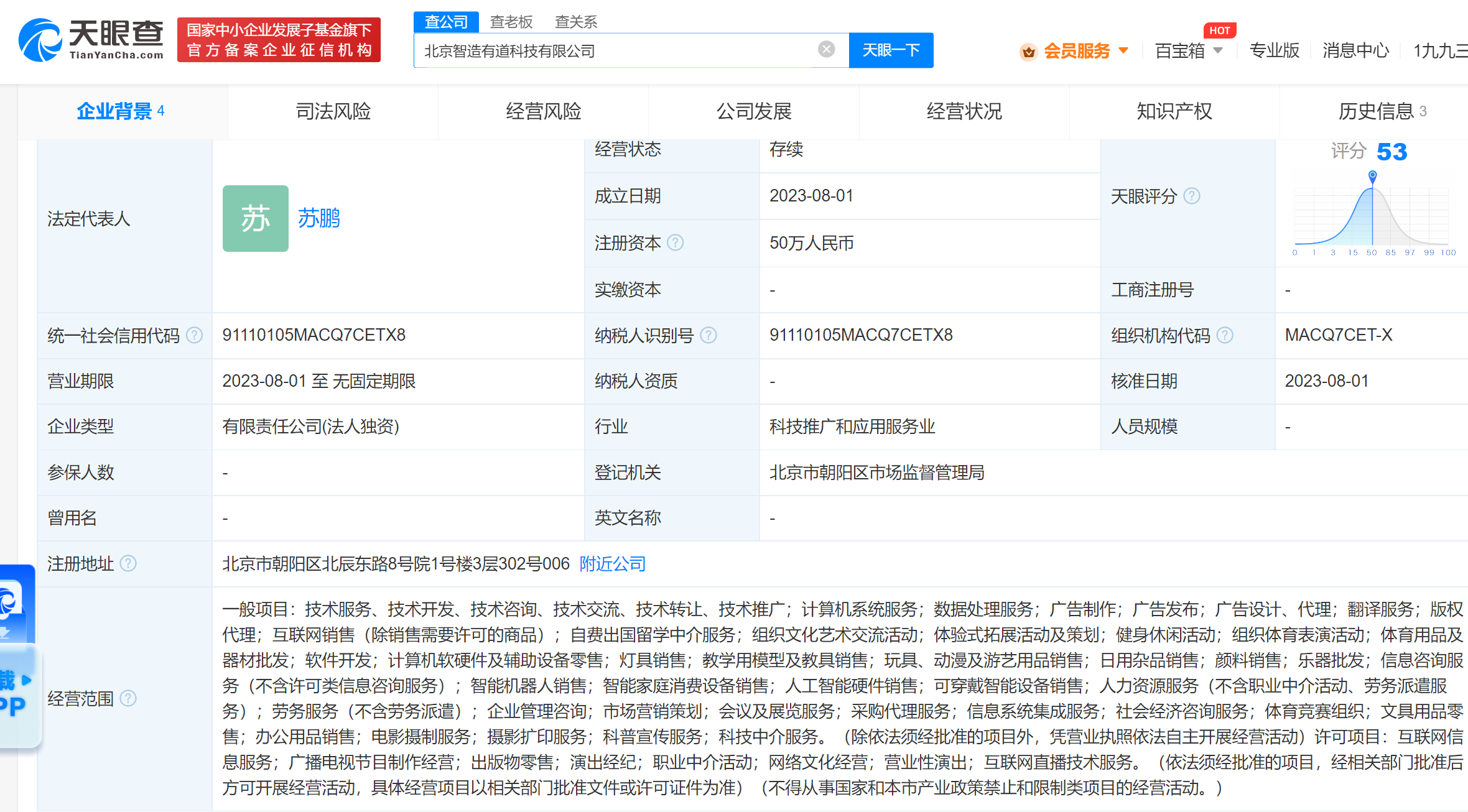Screen dimensions: 1468x812
Task: Open help icon next to 天眼评分
Action: click(x=1191, y=196)
